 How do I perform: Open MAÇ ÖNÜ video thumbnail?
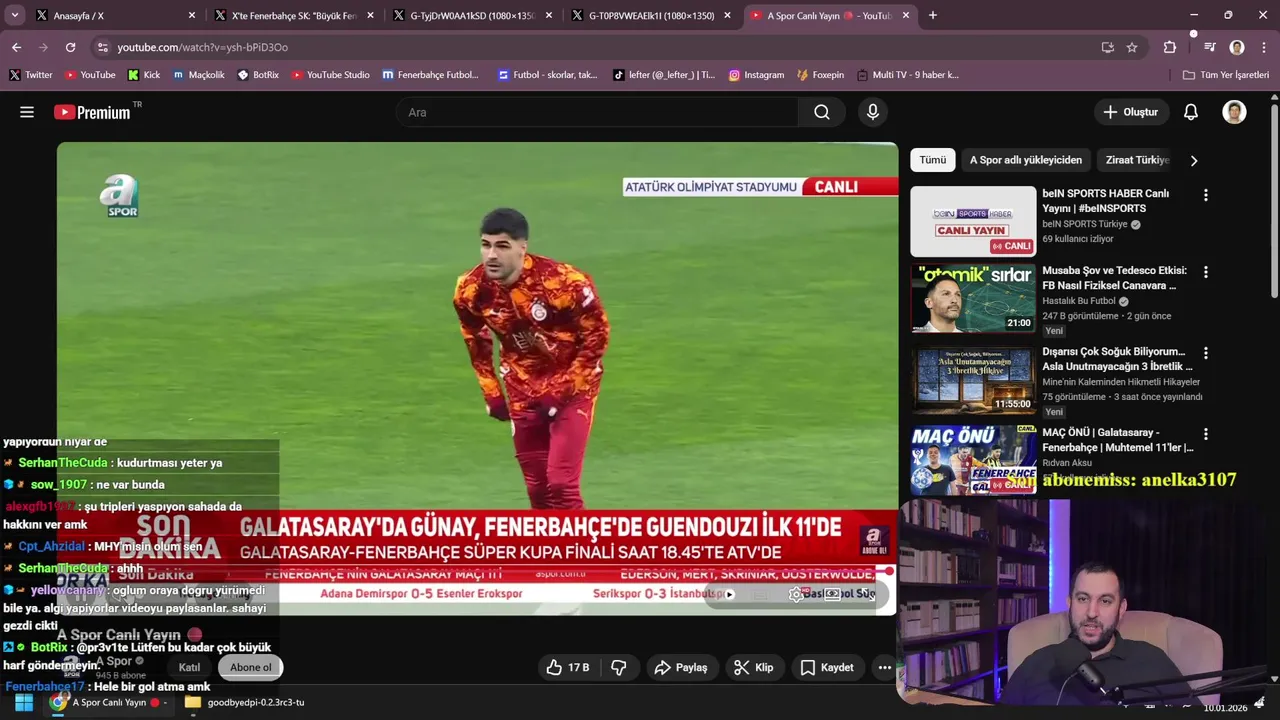click(973, 460)
